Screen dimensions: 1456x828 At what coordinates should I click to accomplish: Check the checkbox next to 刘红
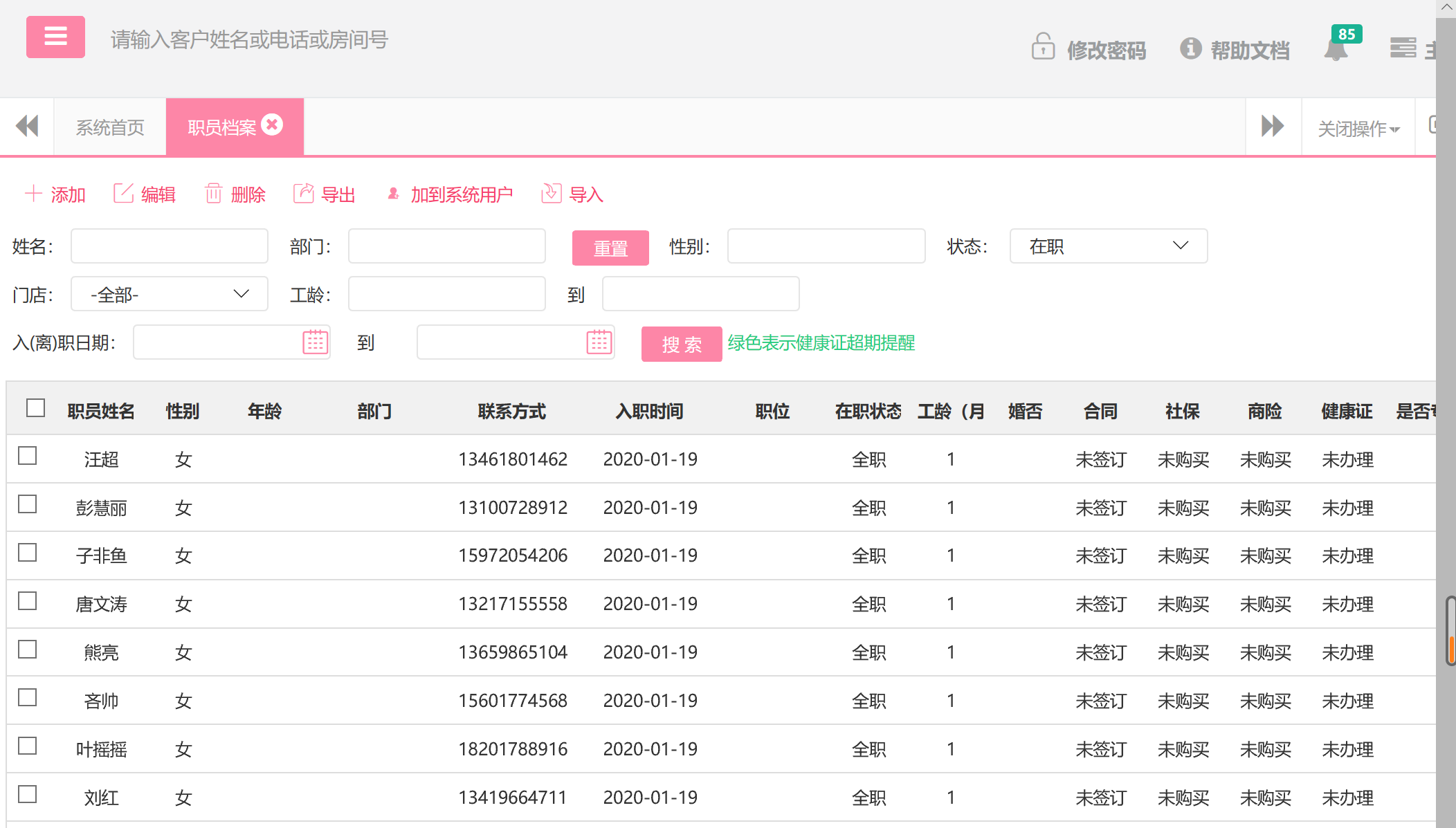(28, 795)
